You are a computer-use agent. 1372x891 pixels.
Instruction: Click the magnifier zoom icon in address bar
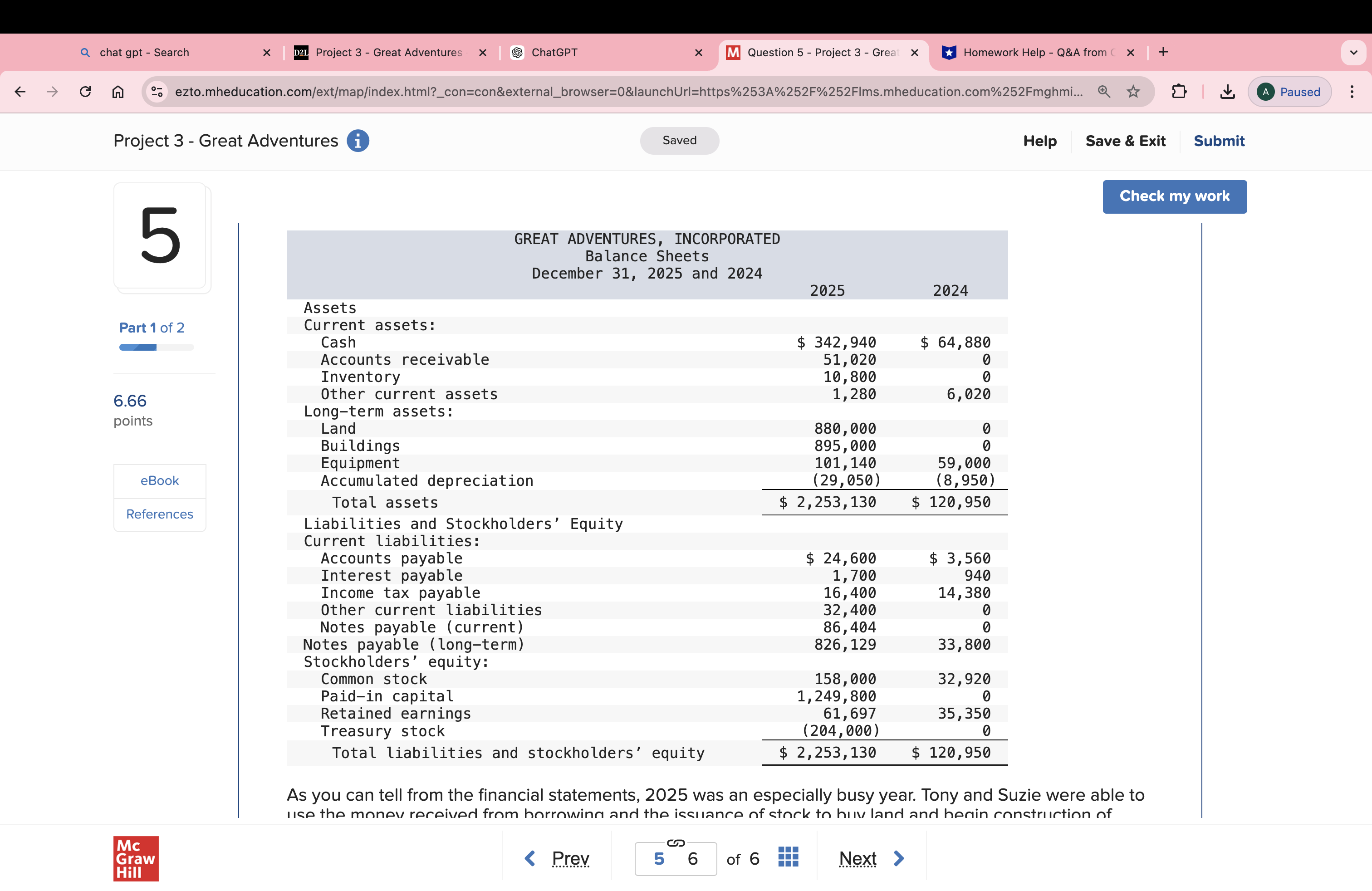tap(1104, 92)
